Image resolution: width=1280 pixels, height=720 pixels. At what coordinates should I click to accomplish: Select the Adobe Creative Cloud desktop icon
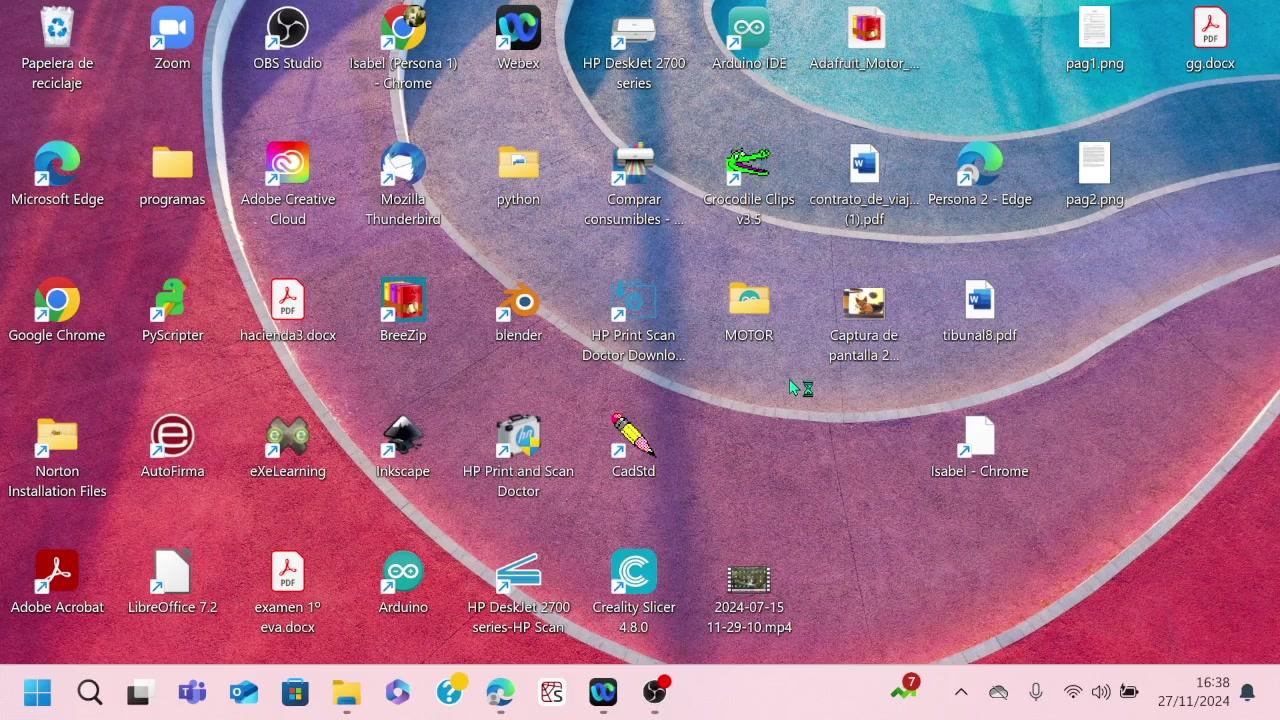point(288,185)
